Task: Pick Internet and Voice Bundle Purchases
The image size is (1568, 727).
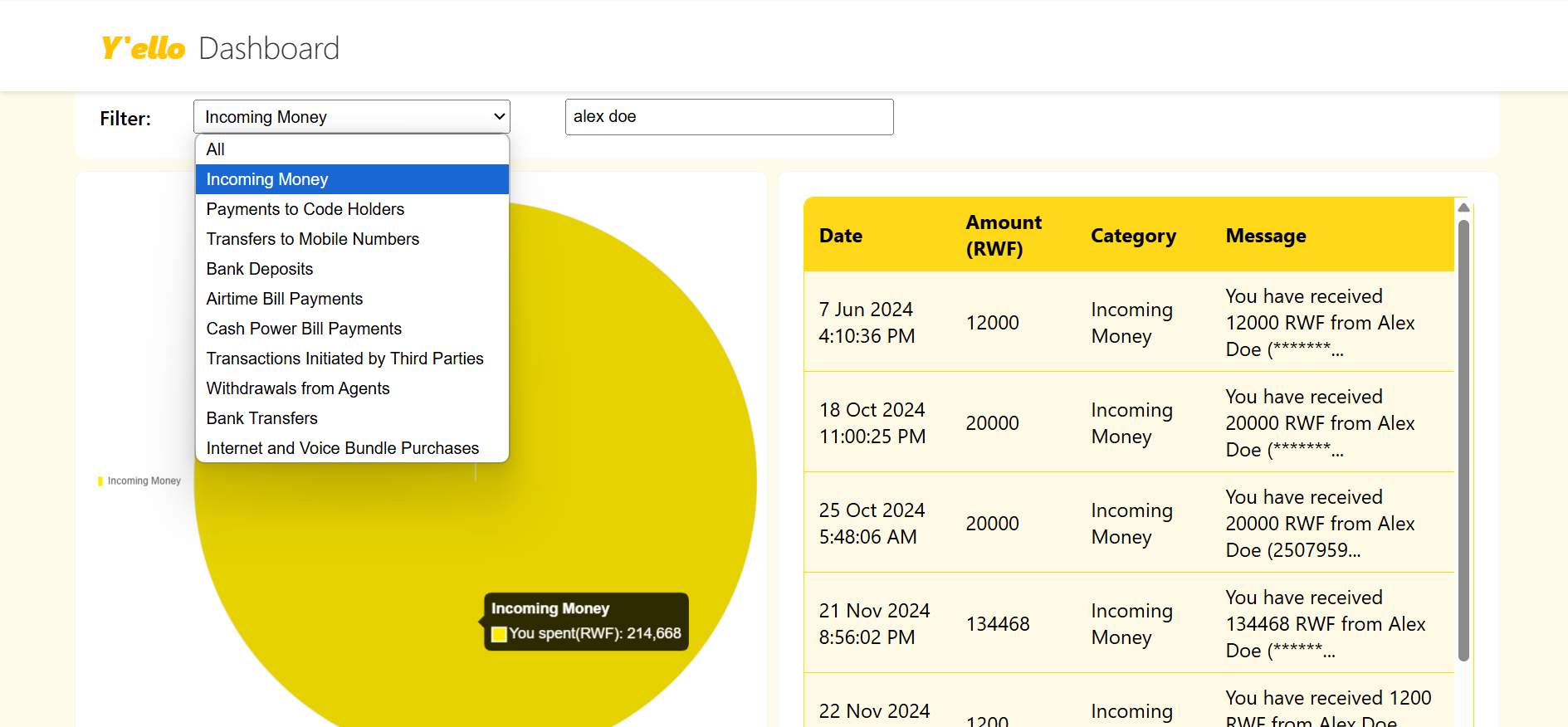Action: (x=343, y=448)
